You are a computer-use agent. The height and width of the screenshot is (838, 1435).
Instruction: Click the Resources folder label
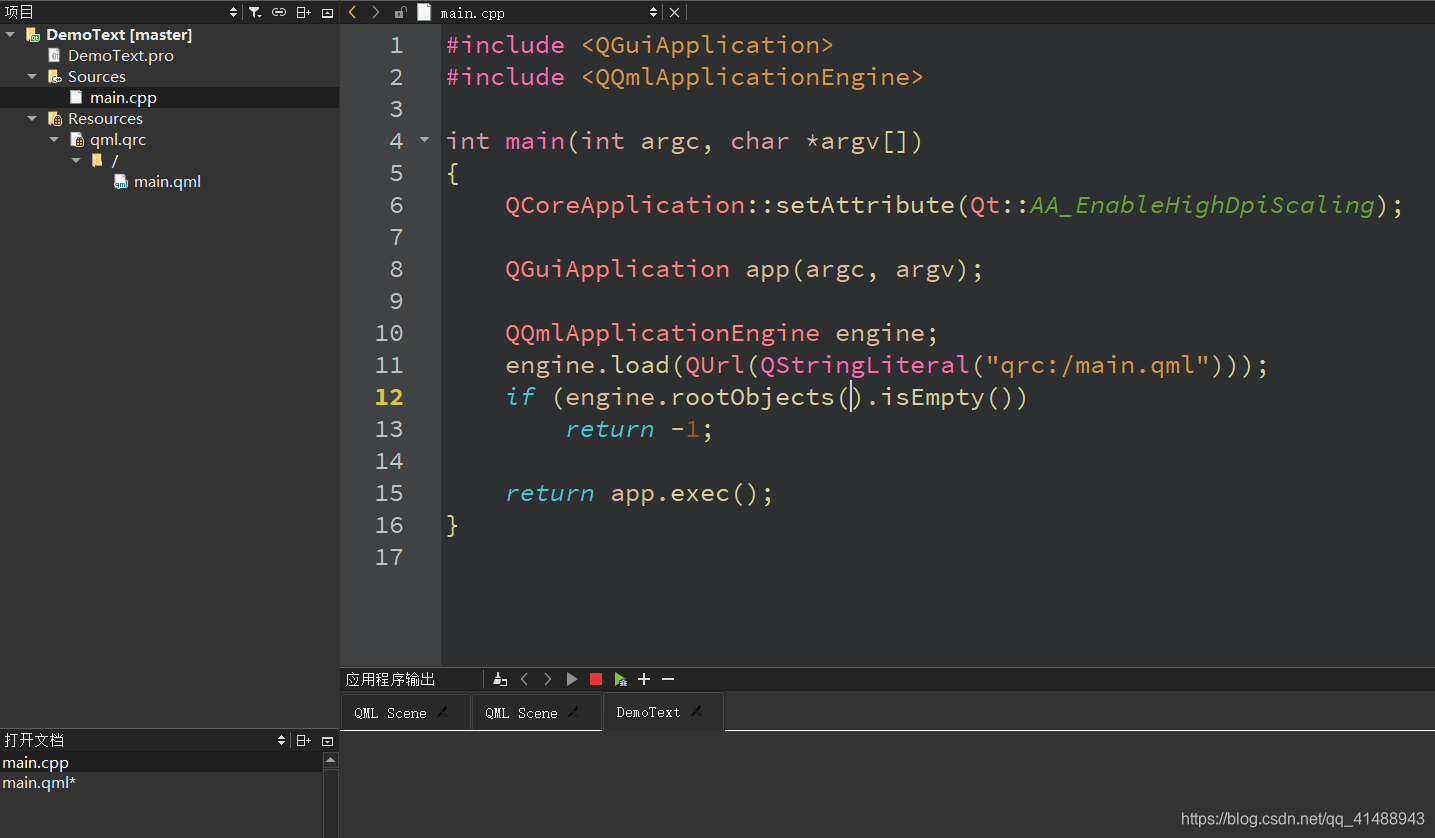point(105,118)
